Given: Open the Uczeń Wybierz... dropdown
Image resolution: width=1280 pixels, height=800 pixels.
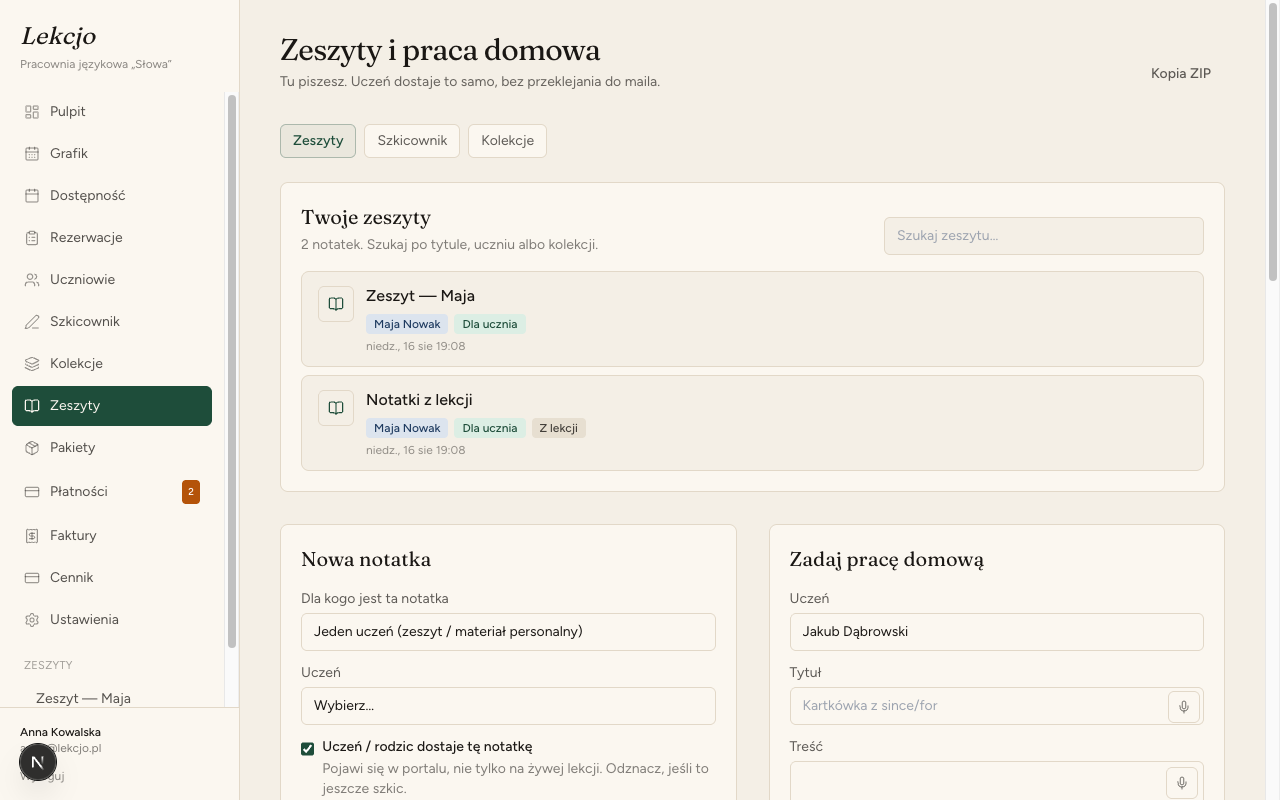Looking at the screenshot, I should tap(508, 706).
